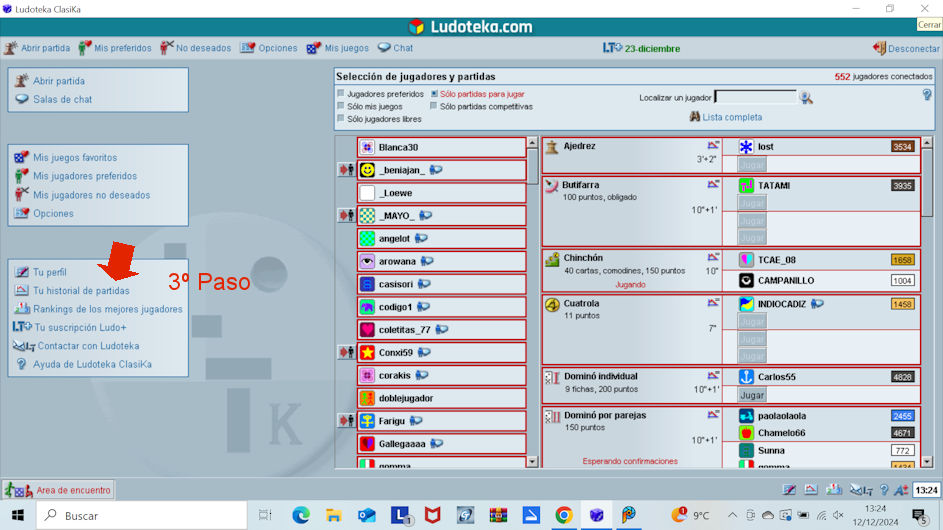This screenshot has height=530, width=943.
Task: Open Rankings de los mejores jugadores
Action: click(99, 309)
